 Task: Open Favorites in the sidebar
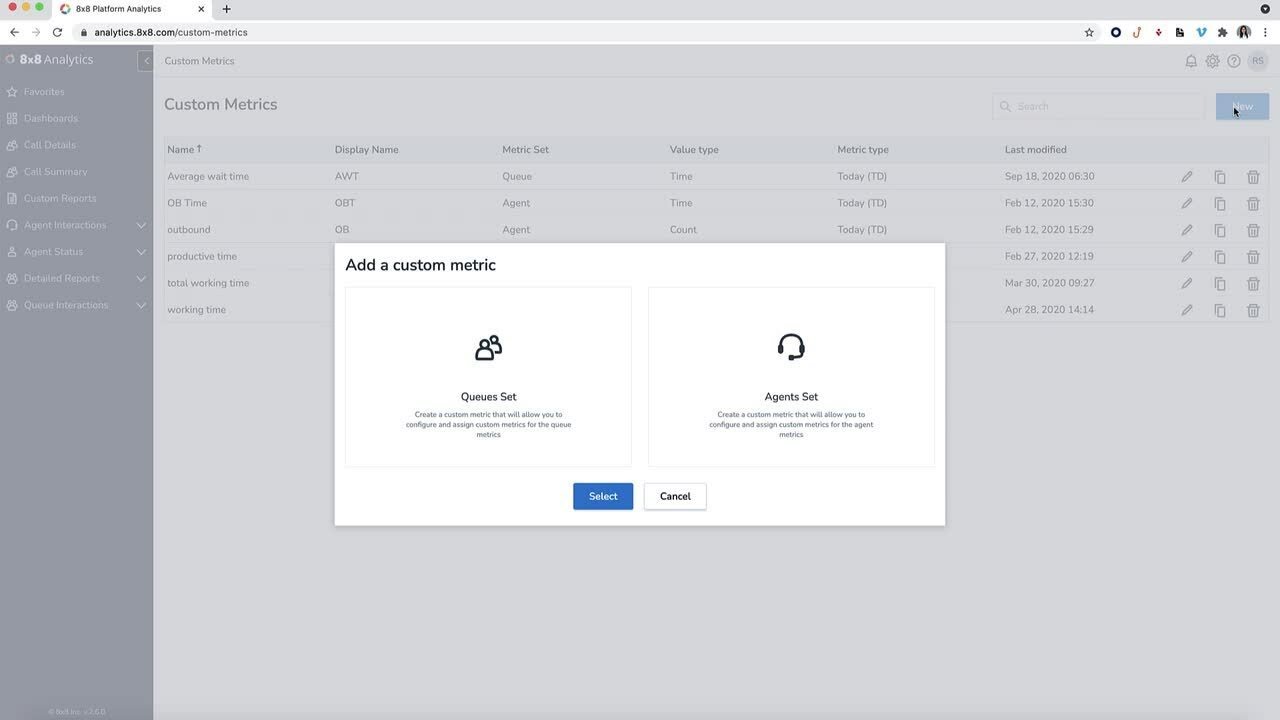[x=44, y=92]
